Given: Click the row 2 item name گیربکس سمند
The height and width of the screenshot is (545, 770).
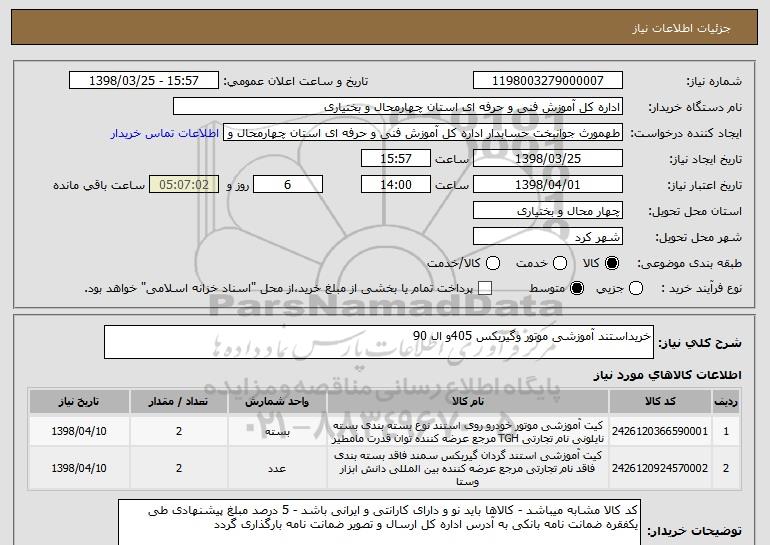Looking at the screenshot, I should click(468, 468).
